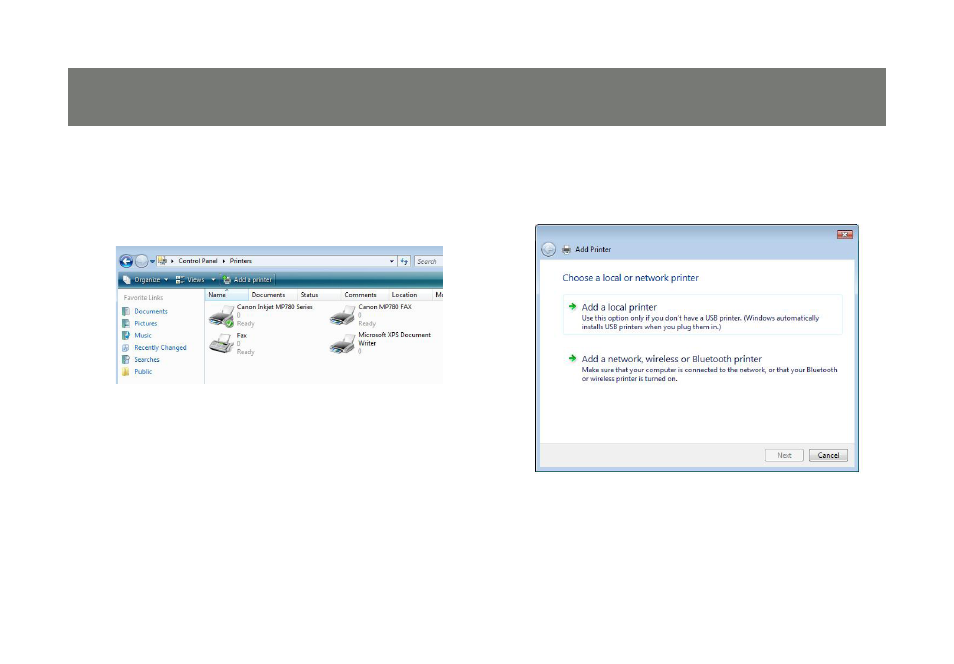
Task: Click the Views toolbar button
Action: (x=190, y=279)
